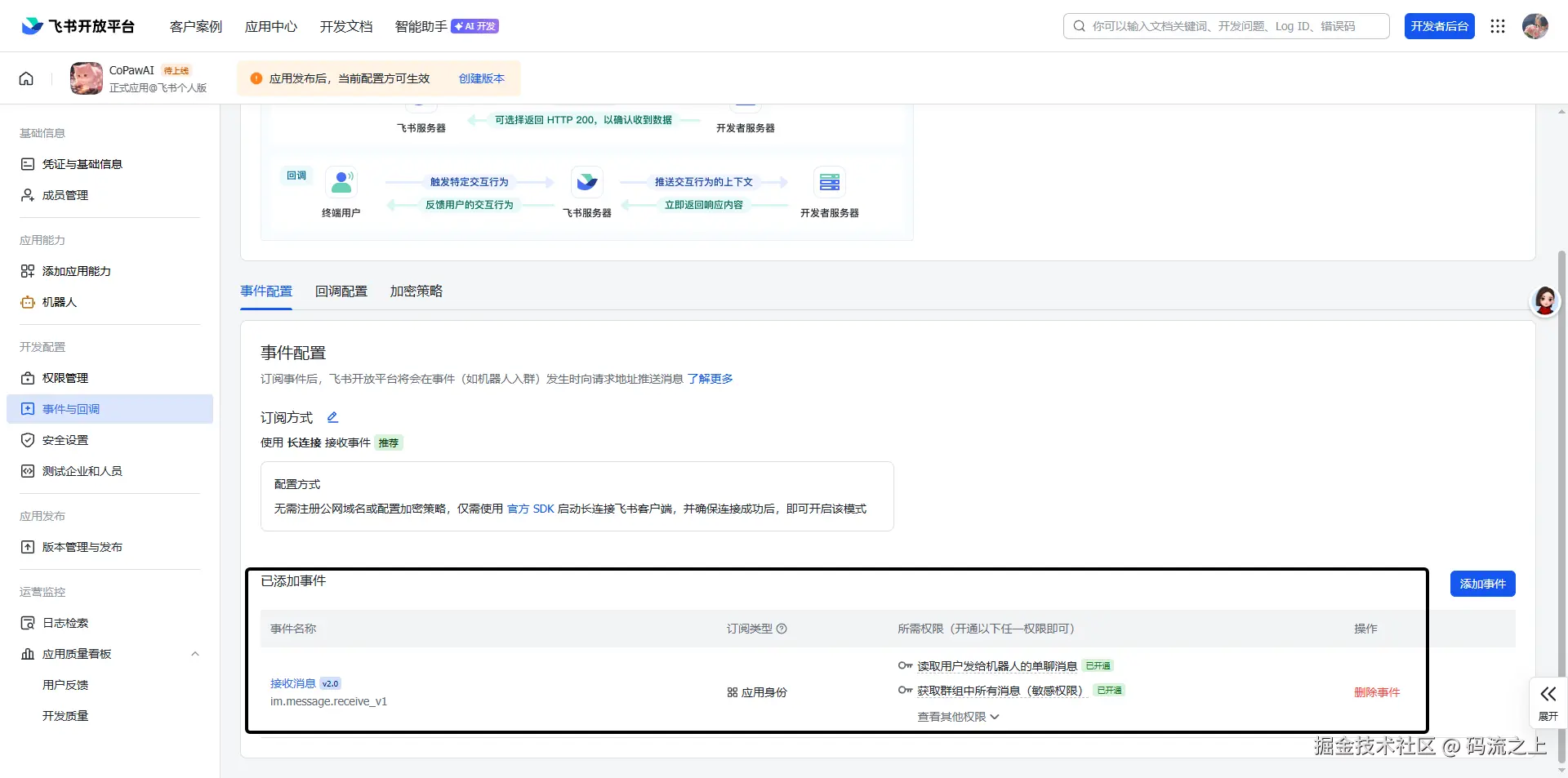
Task: Click the orange warning icon in the notice
Action: click(x=256, y=78)
